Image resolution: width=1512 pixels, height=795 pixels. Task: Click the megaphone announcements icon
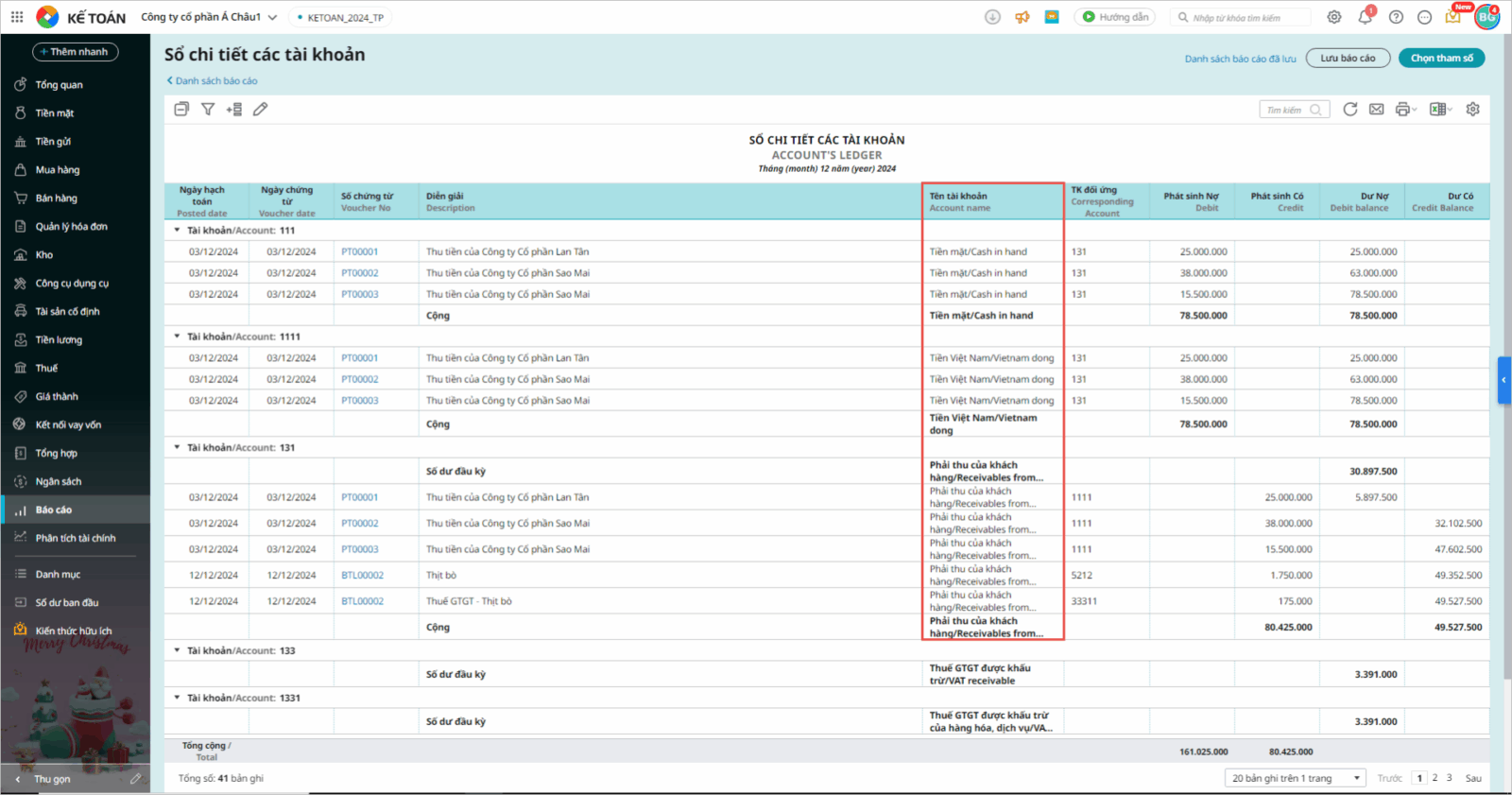click(1022, 17)
